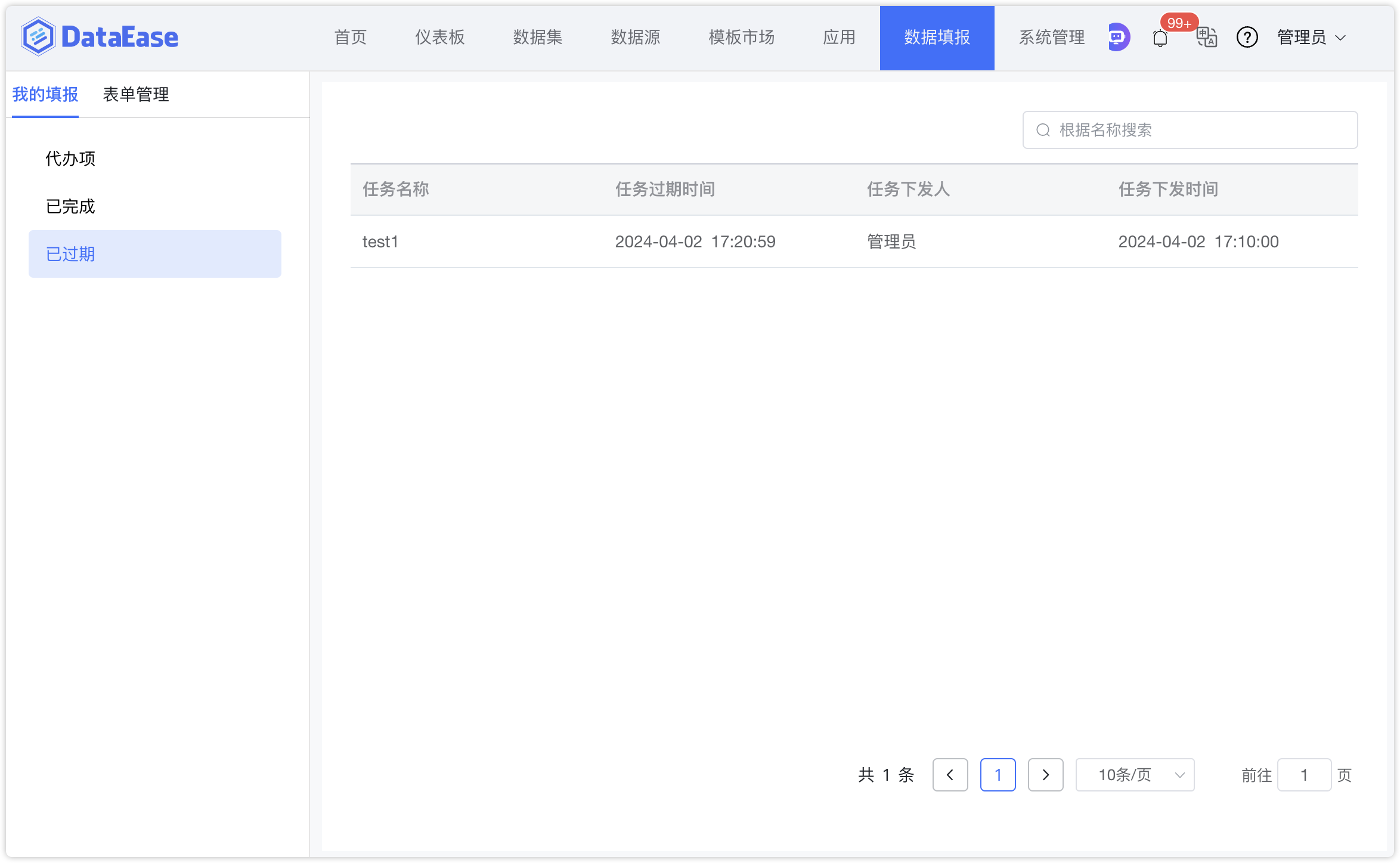Expand the 管理员 user dropdown
This screenshot has width=1400, height=863.
(x=1311, y=38)
